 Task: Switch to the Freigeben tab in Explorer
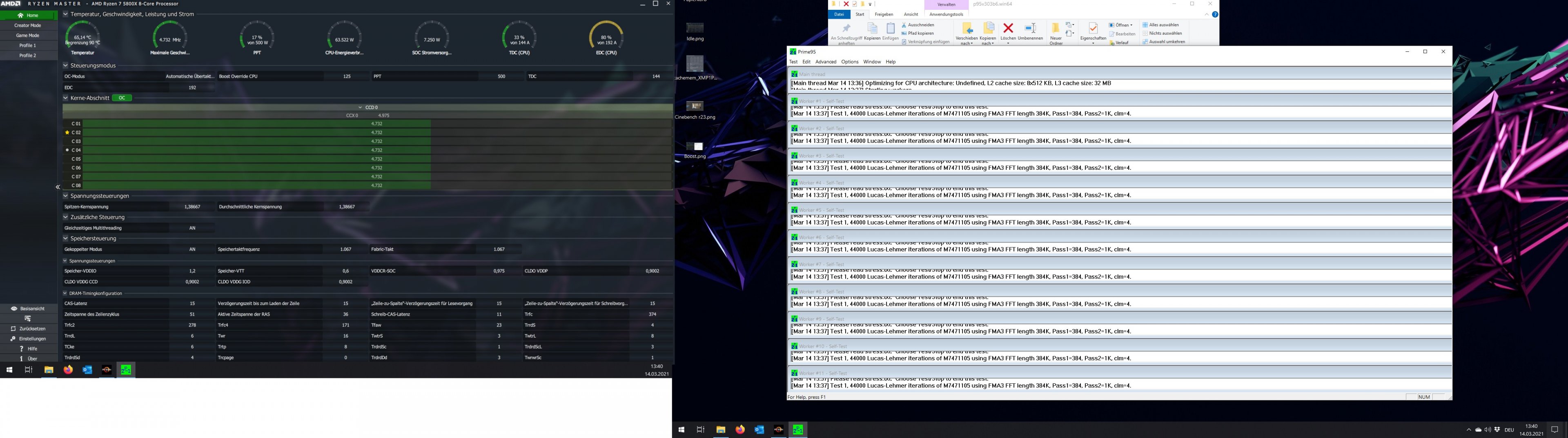tap(884, 15)
